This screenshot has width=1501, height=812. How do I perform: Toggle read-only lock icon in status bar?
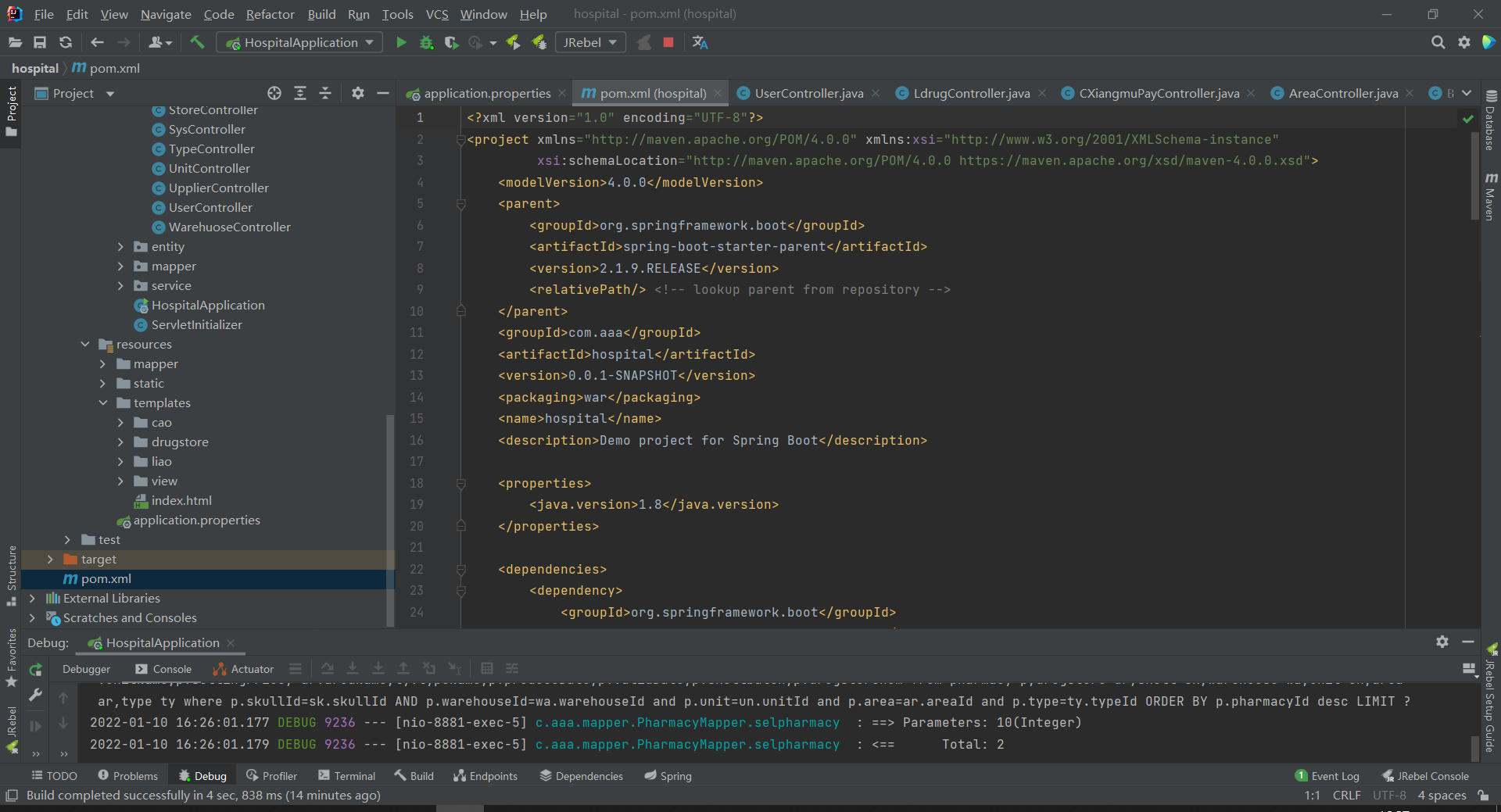[x=1483, y=796]
